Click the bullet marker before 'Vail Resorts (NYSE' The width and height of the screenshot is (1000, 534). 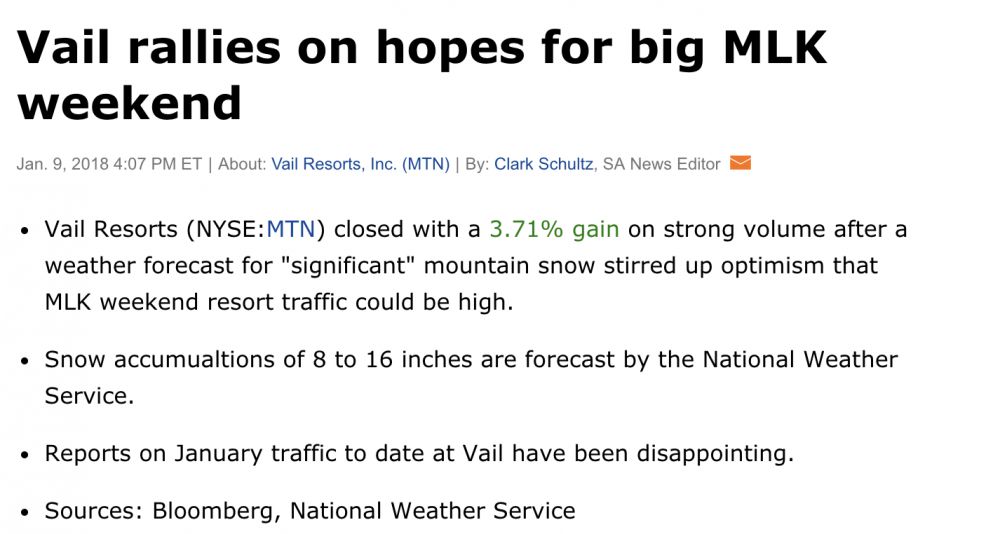[25, 231]
